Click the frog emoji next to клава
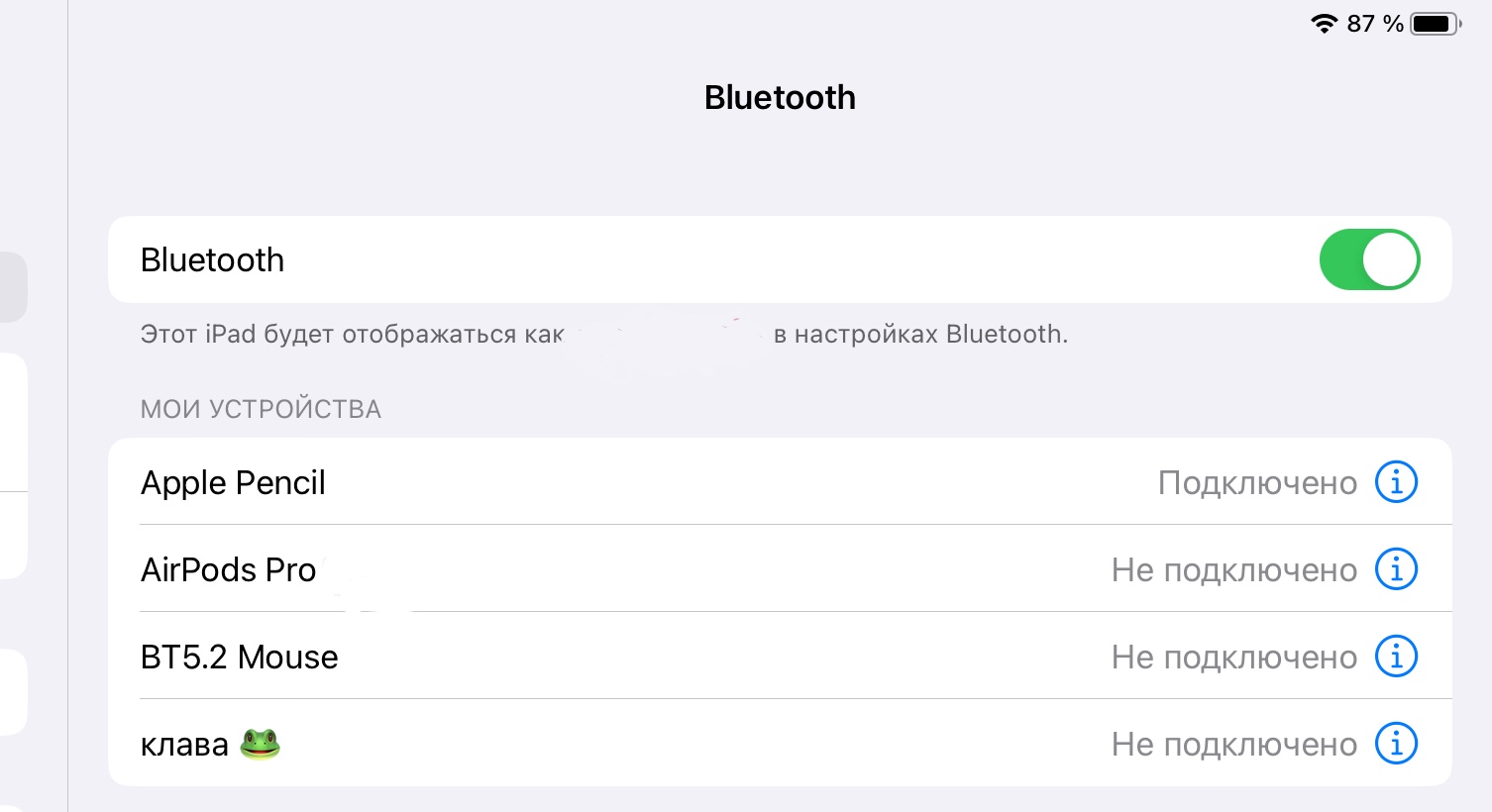The image size is (1492, 812). 261,744
